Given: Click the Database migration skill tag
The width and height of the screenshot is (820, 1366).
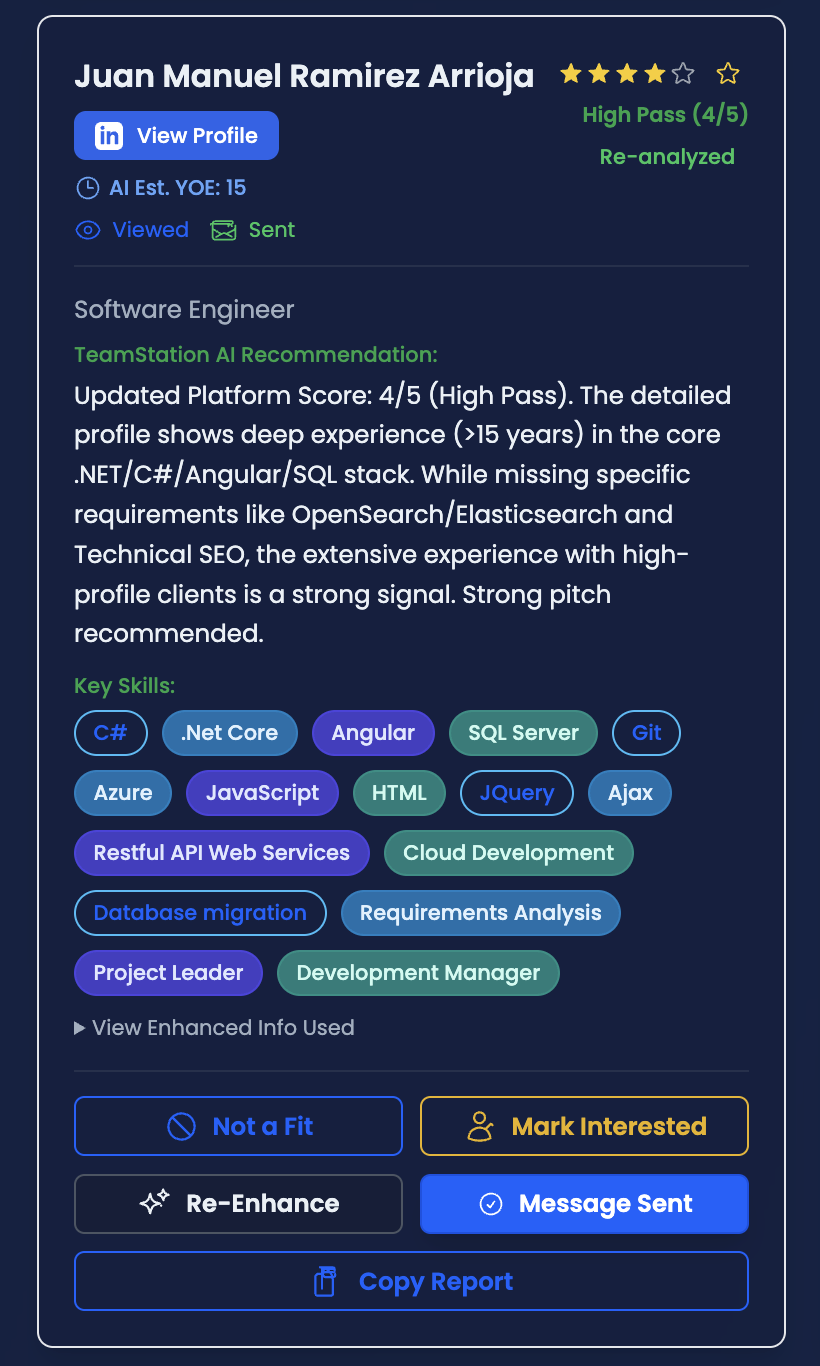Looking at the screenshot, I should coord(200,913).
